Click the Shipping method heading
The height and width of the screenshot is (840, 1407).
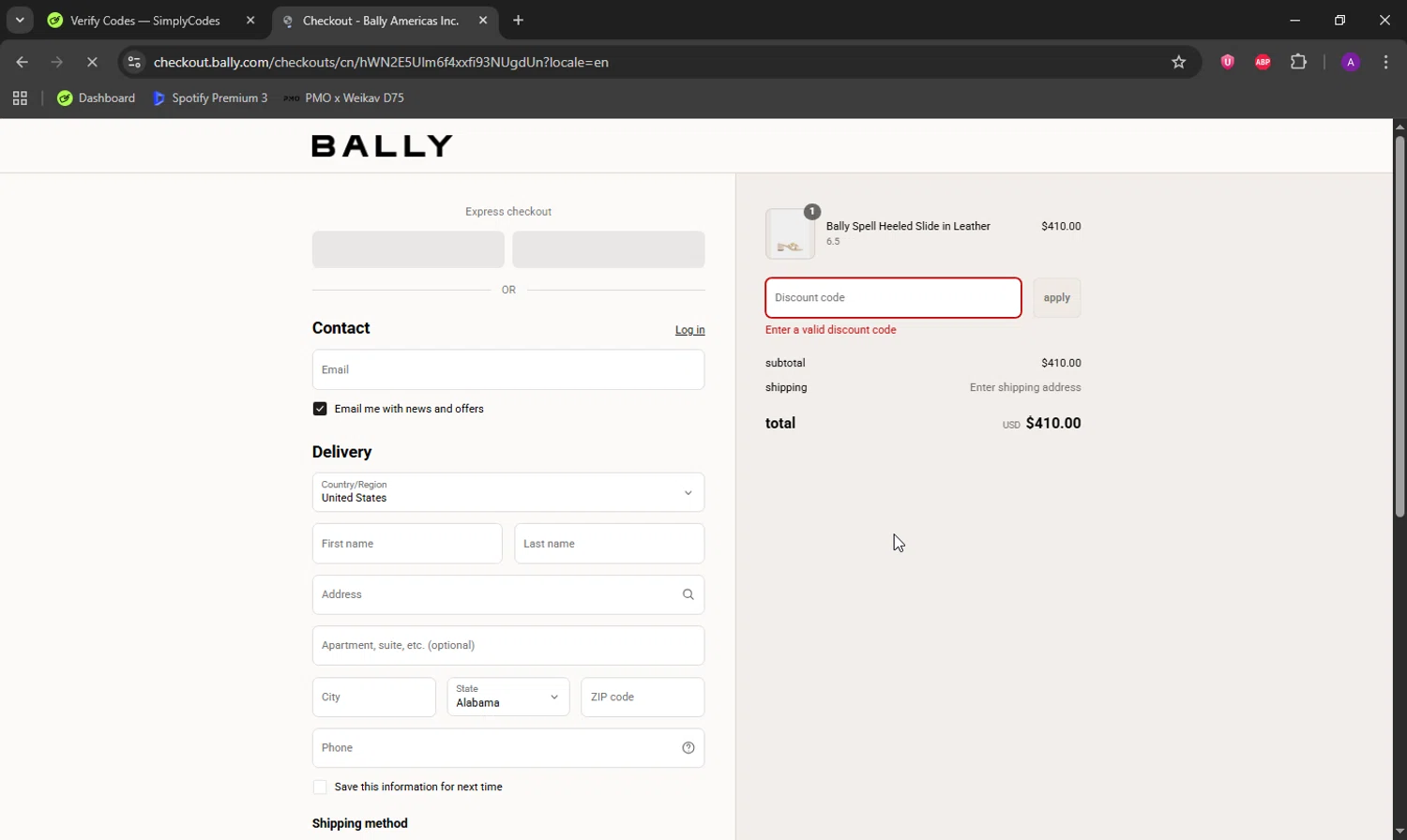click(x=360, y=823)
